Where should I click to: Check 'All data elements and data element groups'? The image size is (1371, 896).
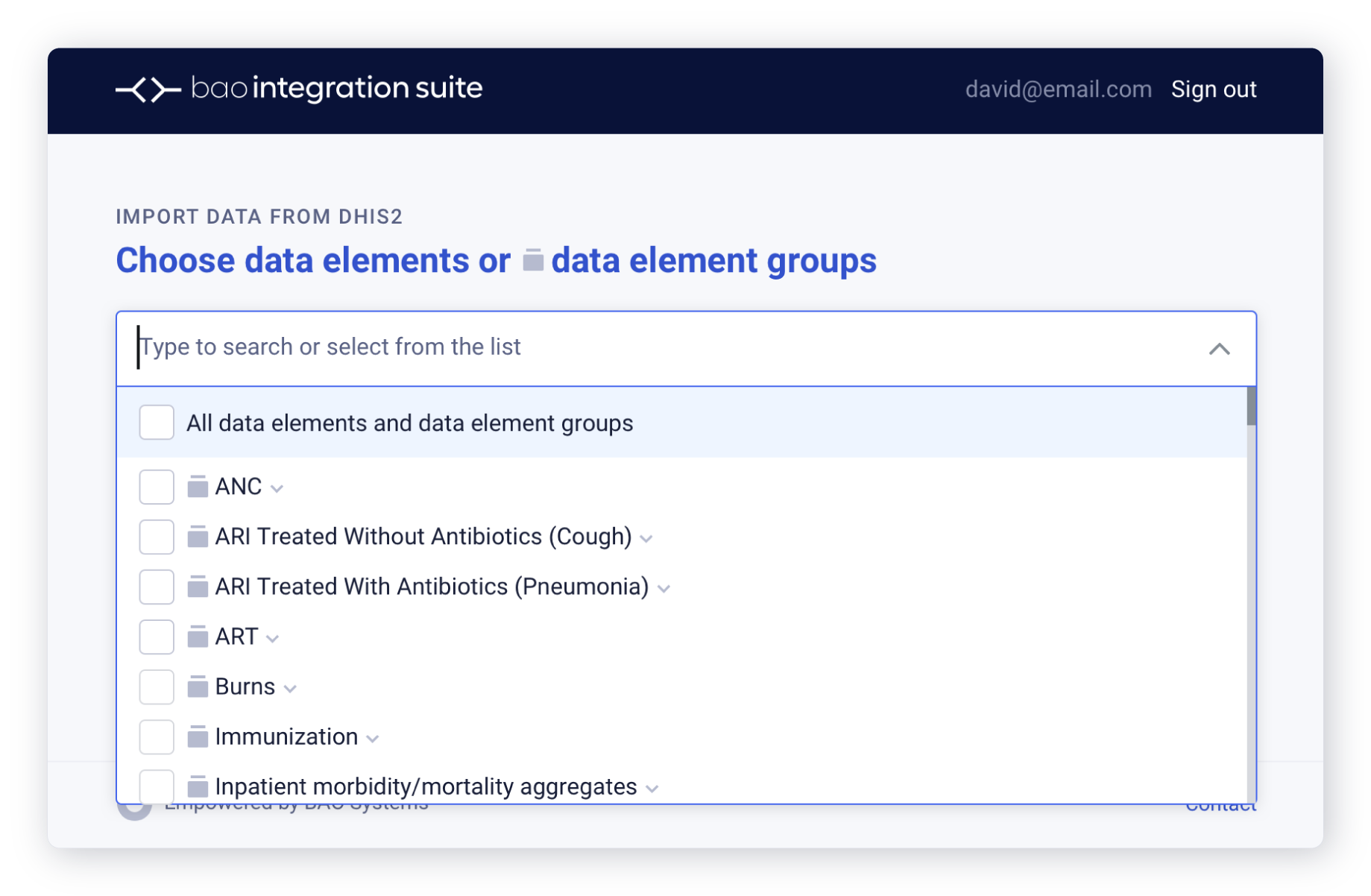[157, 423]
